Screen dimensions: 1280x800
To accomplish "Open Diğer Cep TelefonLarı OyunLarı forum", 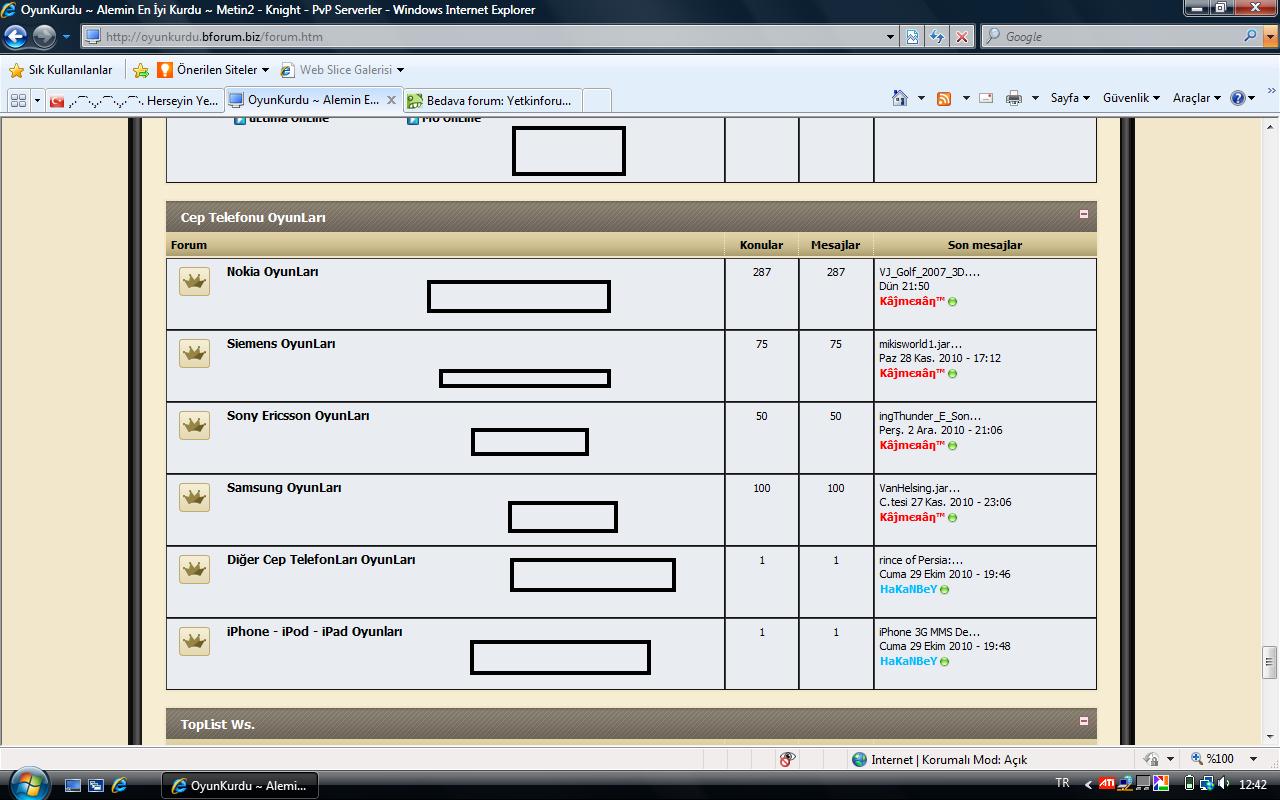I will 321,560.
